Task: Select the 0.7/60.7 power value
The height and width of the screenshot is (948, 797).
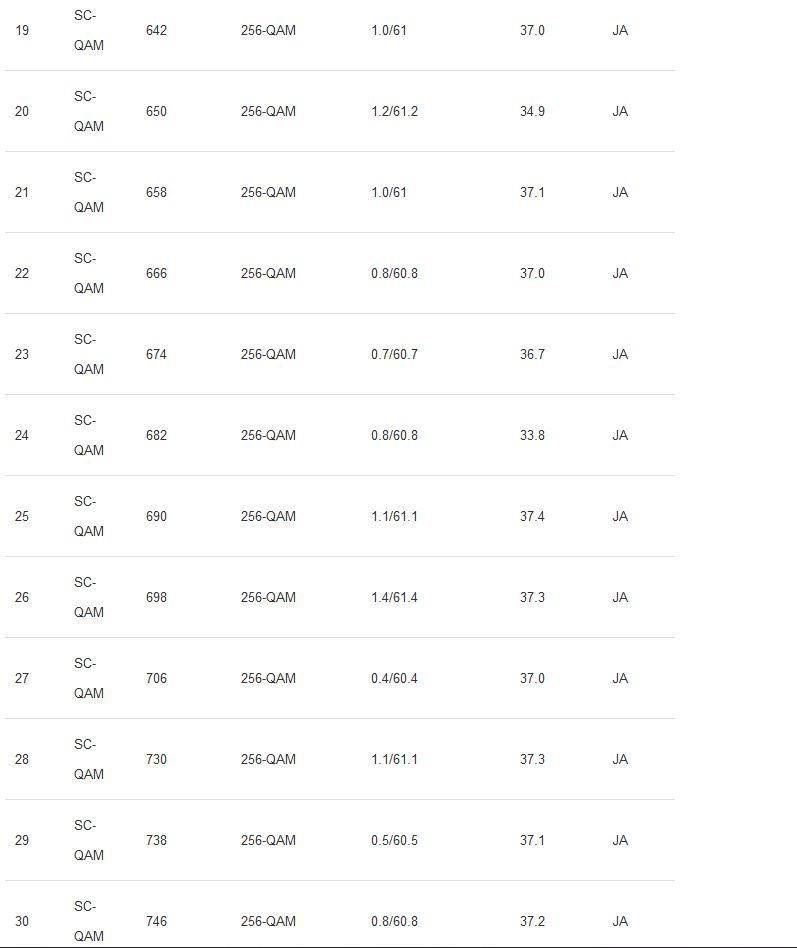Action: click(x=394, y=354)
